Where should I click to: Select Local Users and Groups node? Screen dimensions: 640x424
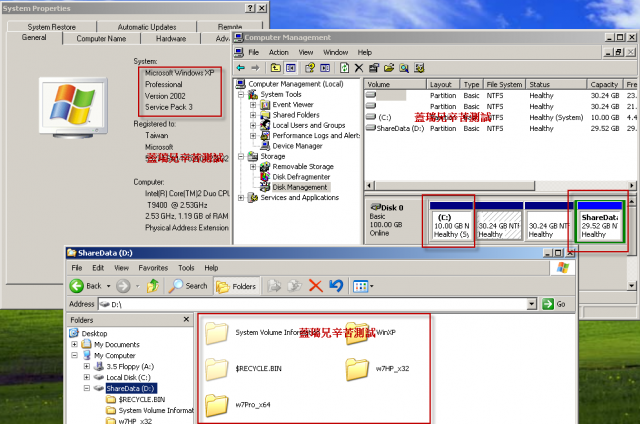click(309, 125)
